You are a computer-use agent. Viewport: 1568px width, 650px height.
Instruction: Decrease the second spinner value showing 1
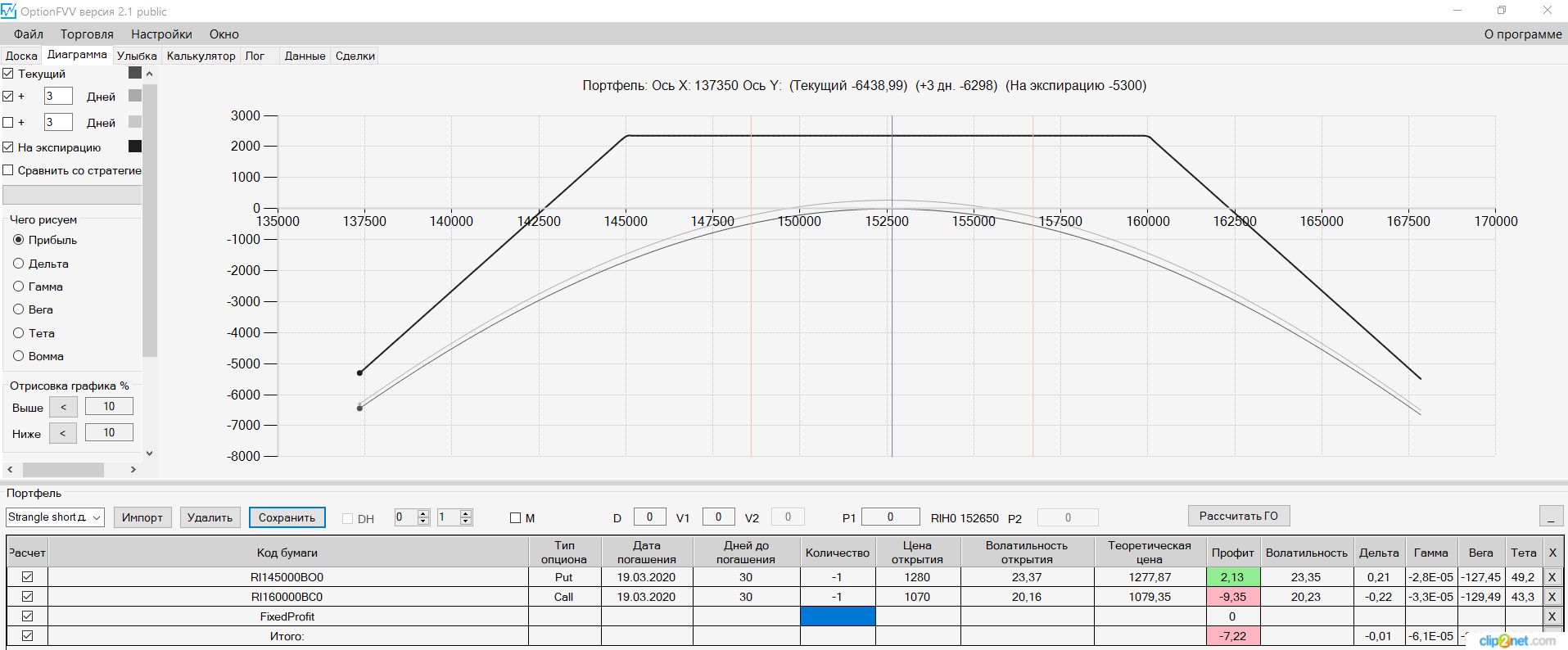coord(466,521)
